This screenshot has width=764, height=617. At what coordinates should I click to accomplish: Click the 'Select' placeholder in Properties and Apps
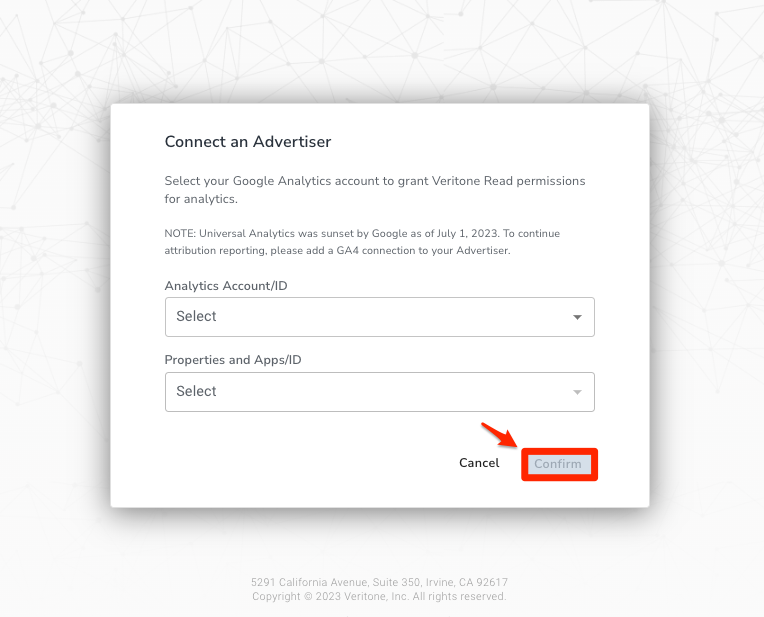point(196,392)
